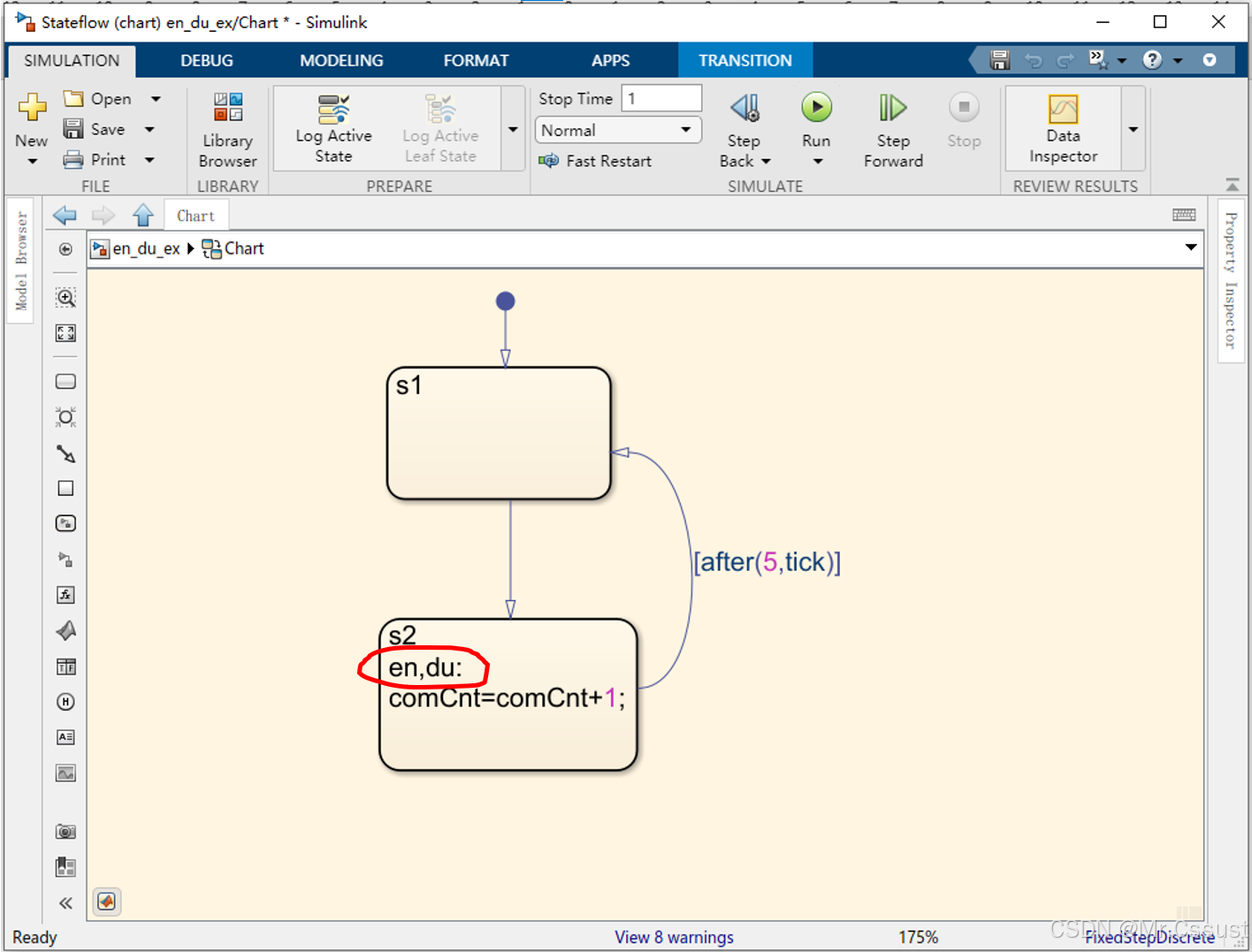This screenshot has width=1252, height=952.
Task: Select the state tool in palette
Action: [x=65, y=382]
